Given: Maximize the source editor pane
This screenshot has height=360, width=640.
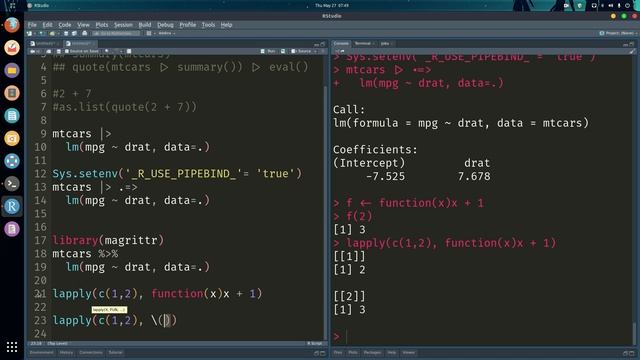Looking at the screenshot, I should (x=323, y=44).
